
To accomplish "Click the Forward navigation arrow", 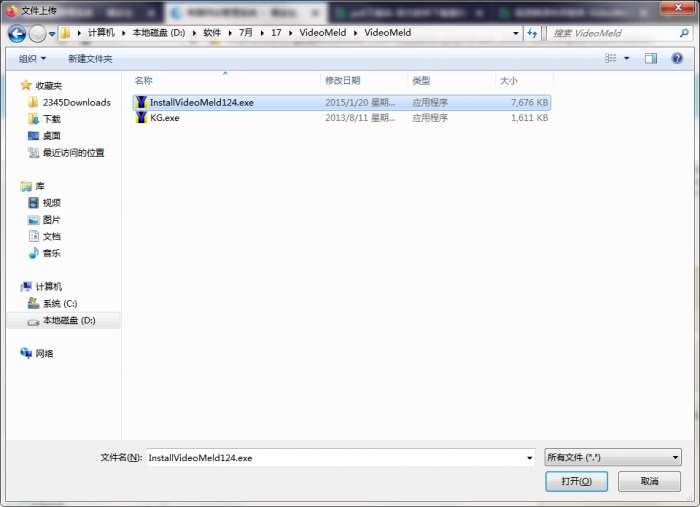I will 38,33.
